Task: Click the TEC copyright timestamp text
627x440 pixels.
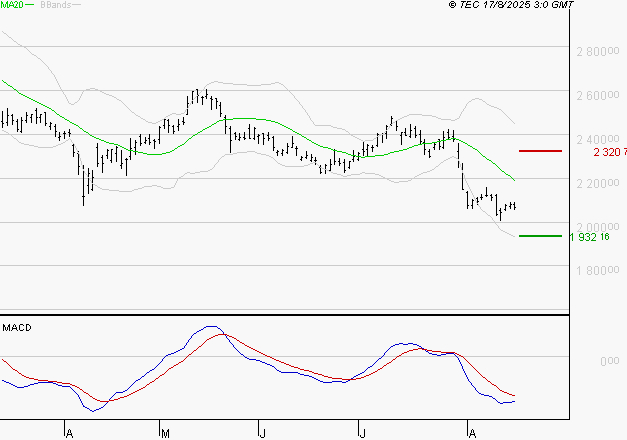Action: pos(513,6)
